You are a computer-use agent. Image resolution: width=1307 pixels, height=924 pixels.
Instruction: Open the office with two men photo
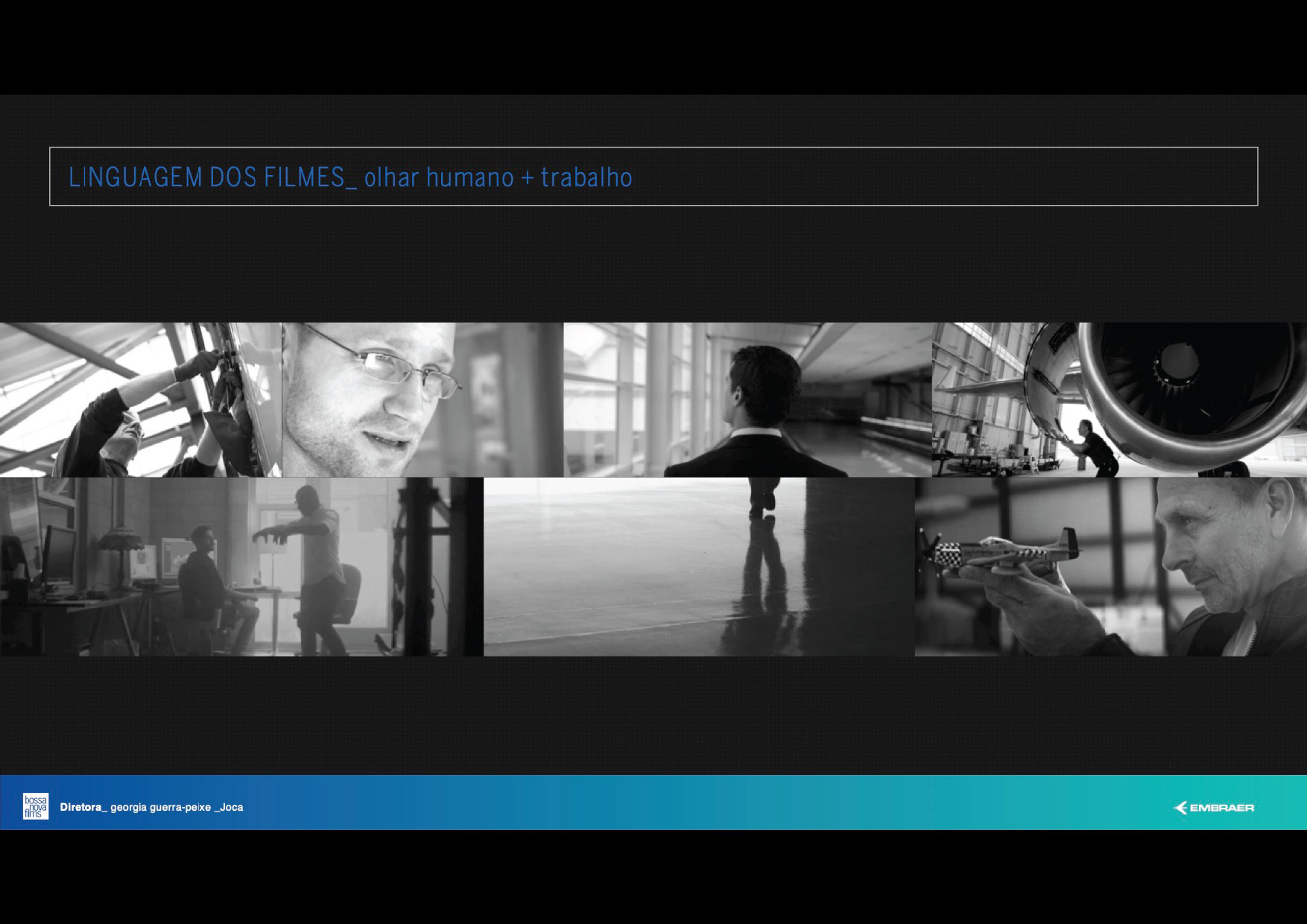click(x=241, y=566)
